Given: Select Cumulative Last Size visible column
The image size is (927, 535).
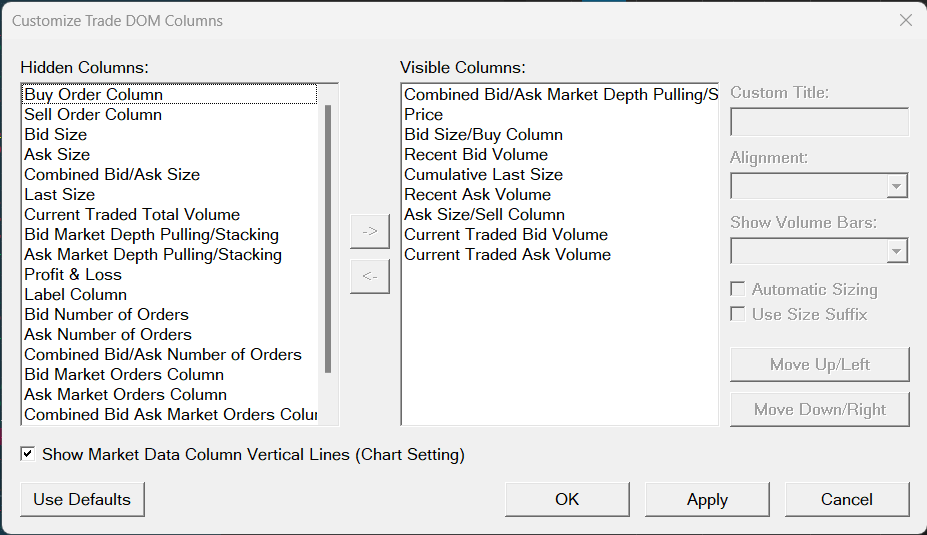Looking at the screenshot, I should 483,174.
